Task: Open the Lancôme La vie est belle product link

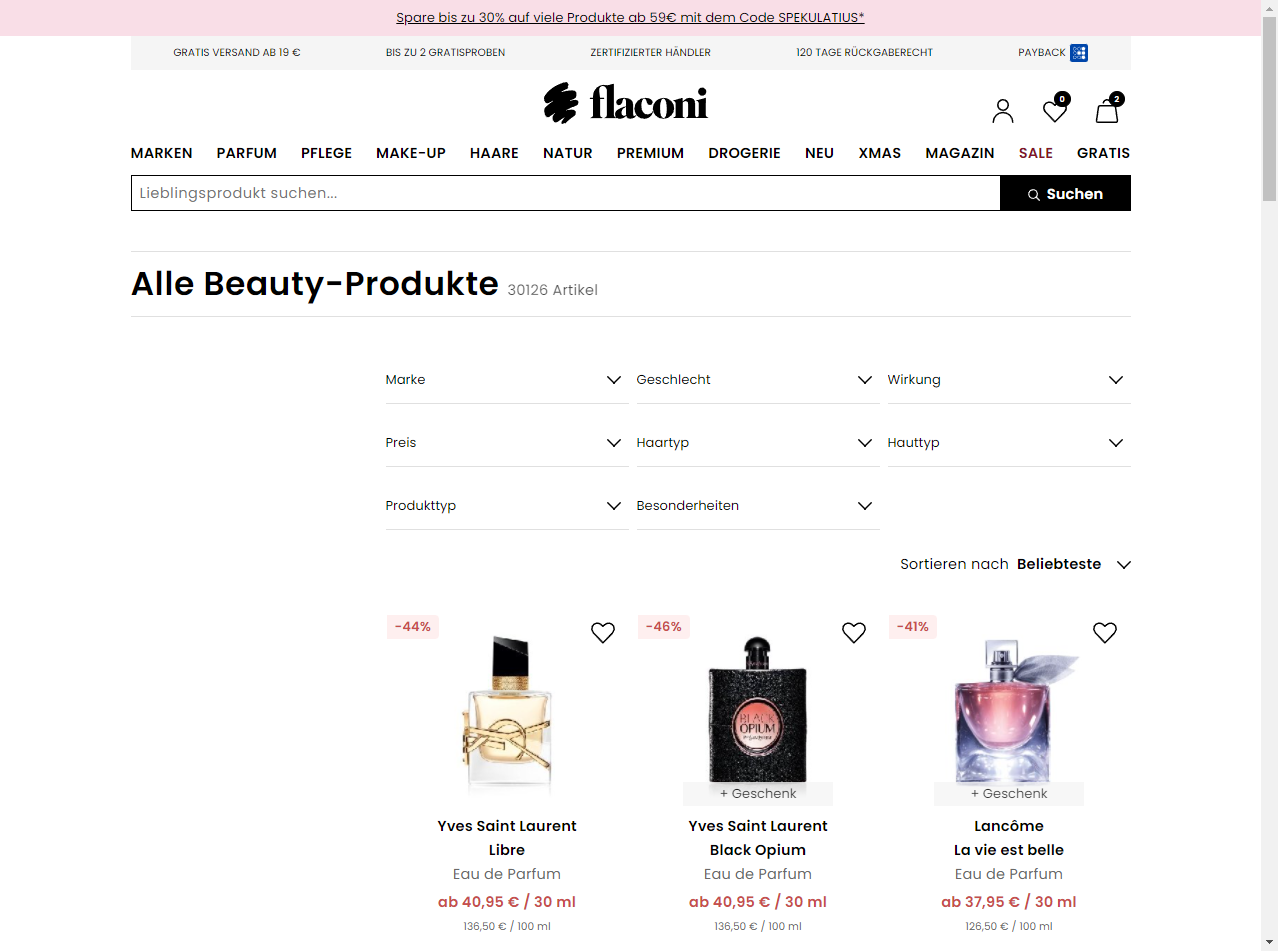Action: tap(1009, 838)
